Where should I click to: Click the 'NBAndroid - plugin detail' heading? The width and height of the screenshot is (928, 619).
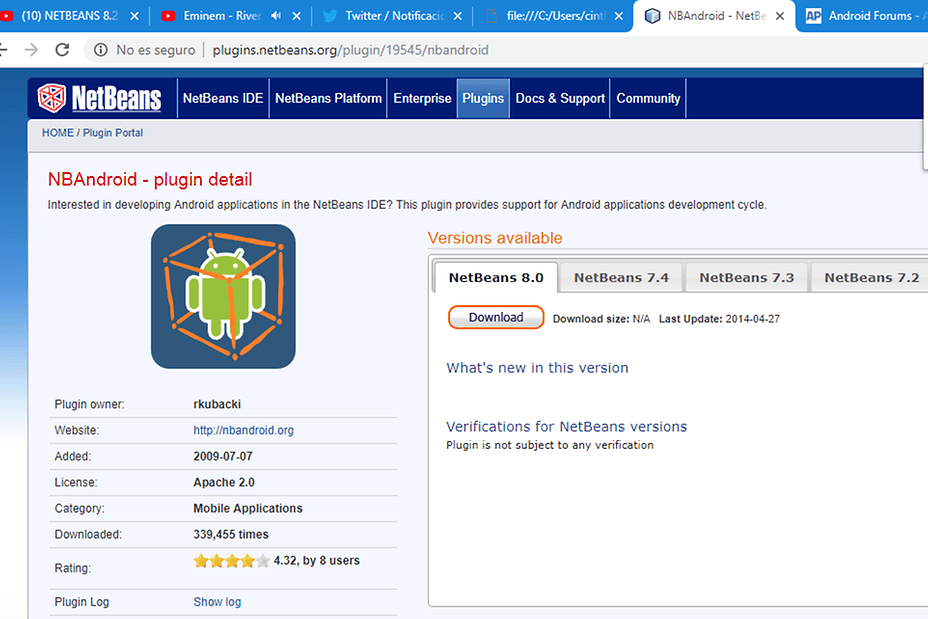150,179
